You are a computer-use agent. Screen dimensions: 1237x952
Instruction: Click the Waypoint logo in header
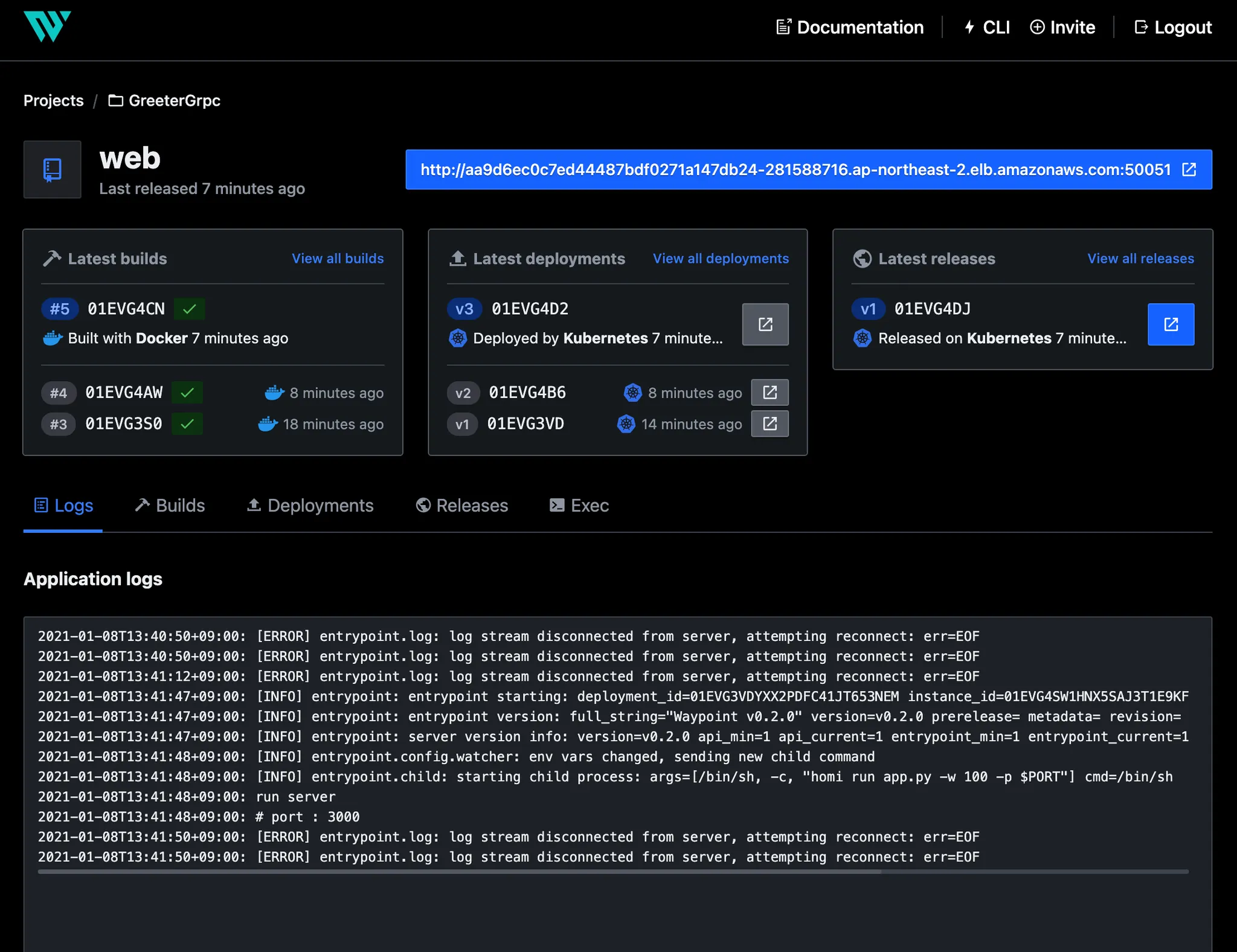tap(47, 27)
